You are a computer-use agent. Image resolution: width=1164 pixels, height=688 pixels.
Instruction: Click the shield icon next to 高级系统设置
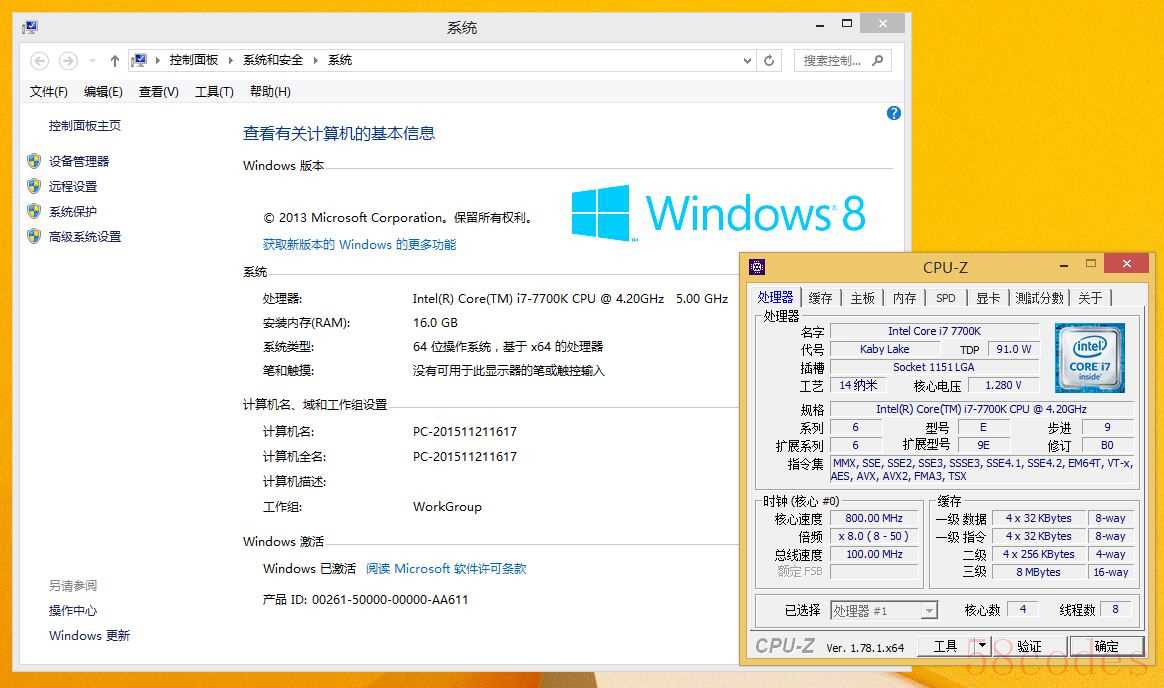click(x=33, y=237)
